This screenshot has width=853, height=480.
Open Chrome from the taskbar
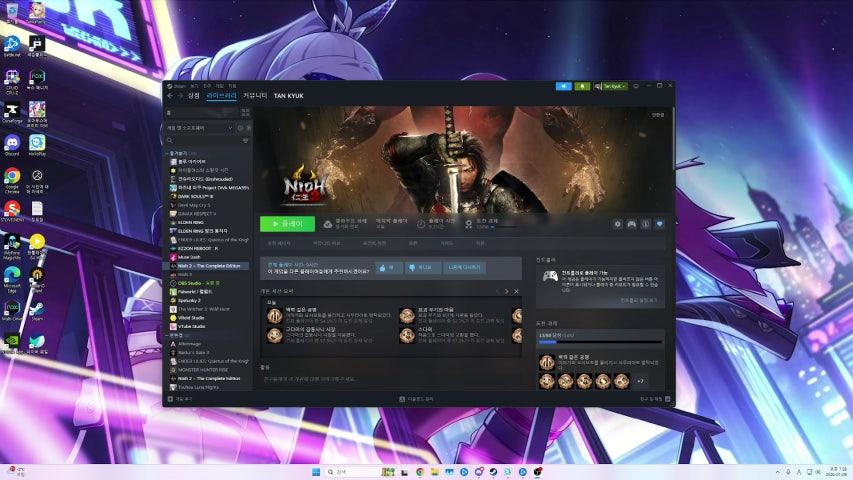[420, 472]
